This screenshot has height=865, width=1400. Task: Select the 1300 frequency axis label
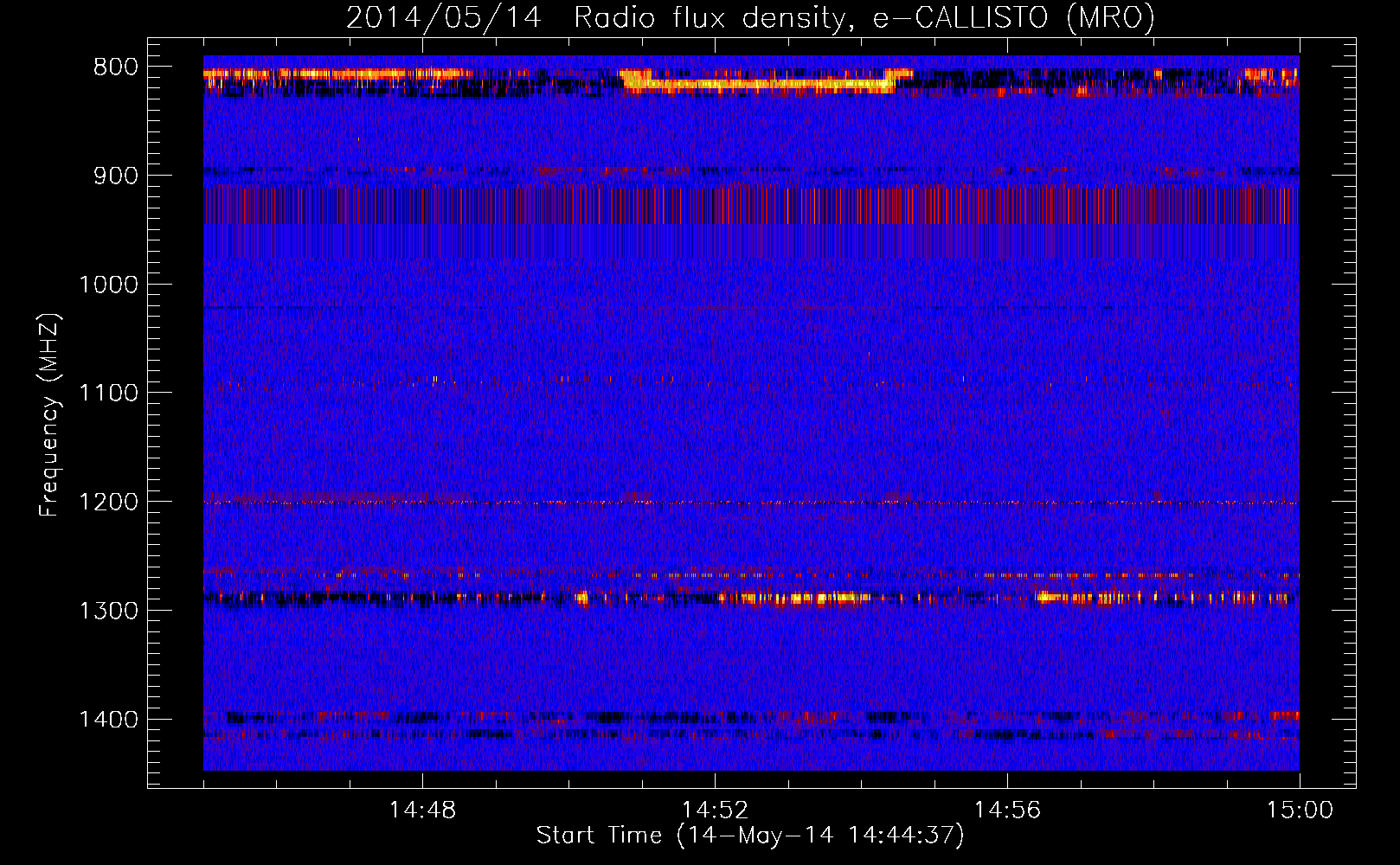click(x=108, y=611)
